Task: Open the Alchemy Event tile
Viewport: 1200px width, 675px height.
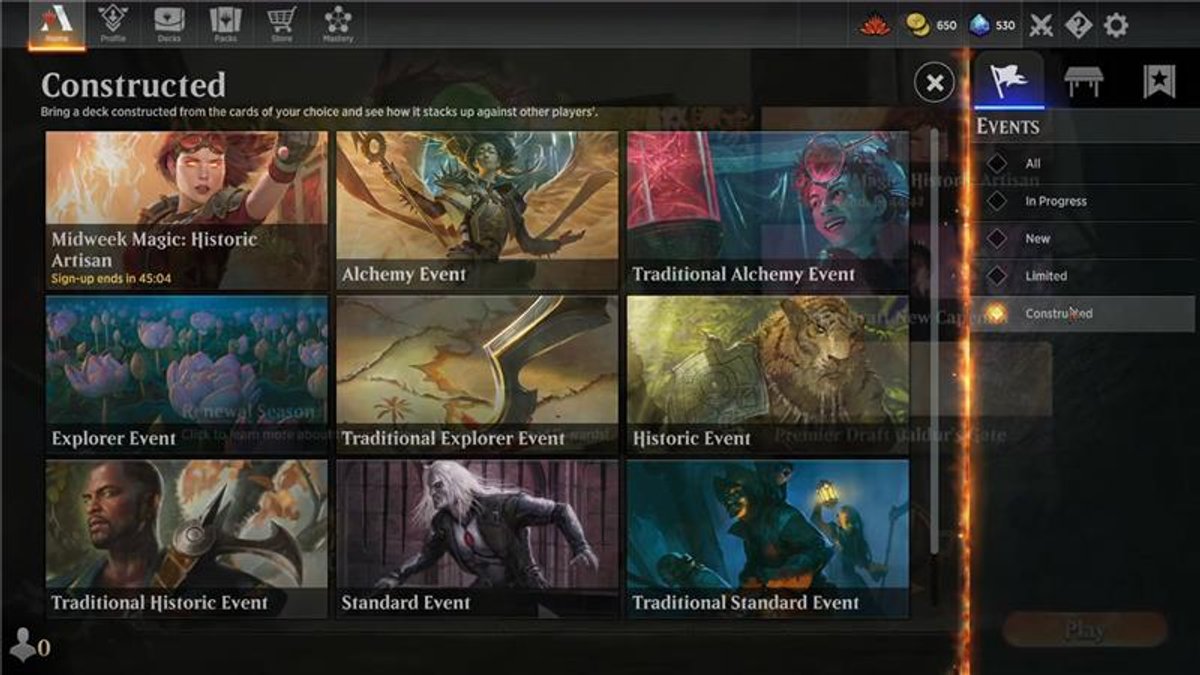Action: pos(477,210)
